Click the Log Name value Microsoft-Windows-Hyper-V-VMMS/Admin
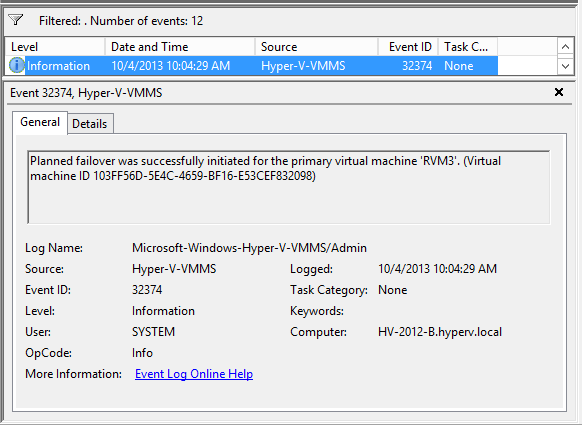582x426 pixels. click(x=249, y=248)
